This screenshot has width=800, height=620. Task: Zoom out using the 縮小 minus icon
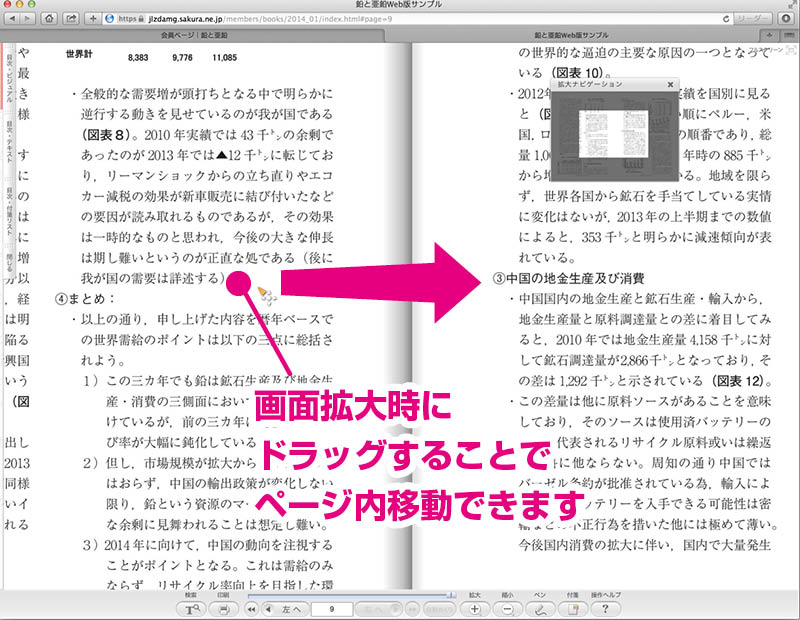506,607
